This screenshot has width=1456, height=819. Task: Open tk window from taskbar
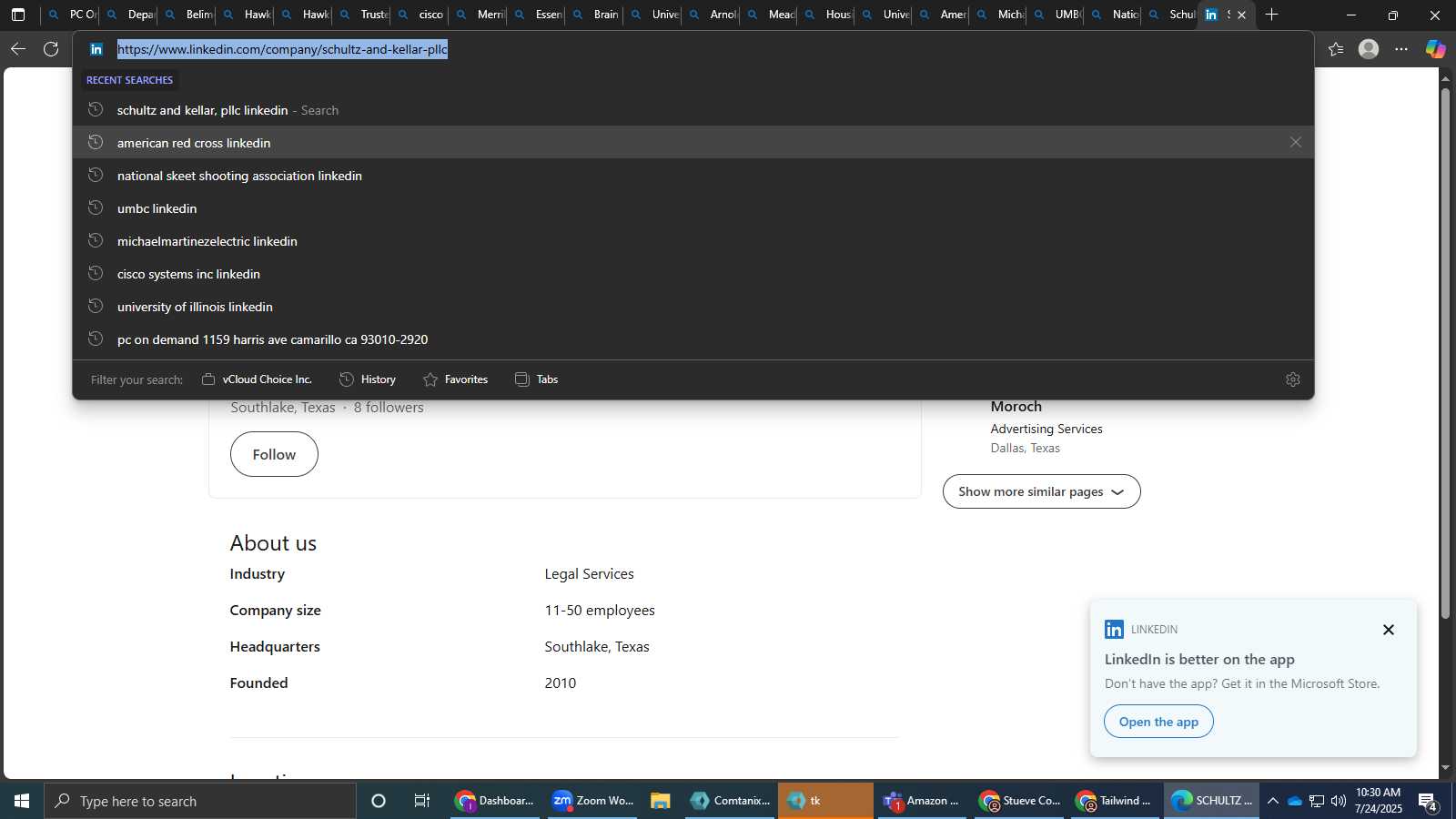click(x=825, y=801)
